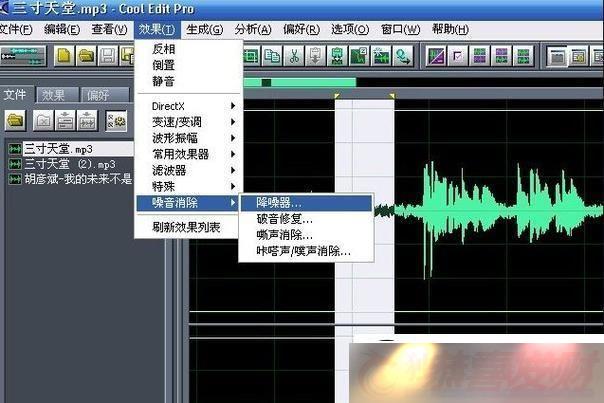Screen dimensions: 604x403
Task: Click the greyed paste-down arrow icon
Action: (x=315, y=56)
